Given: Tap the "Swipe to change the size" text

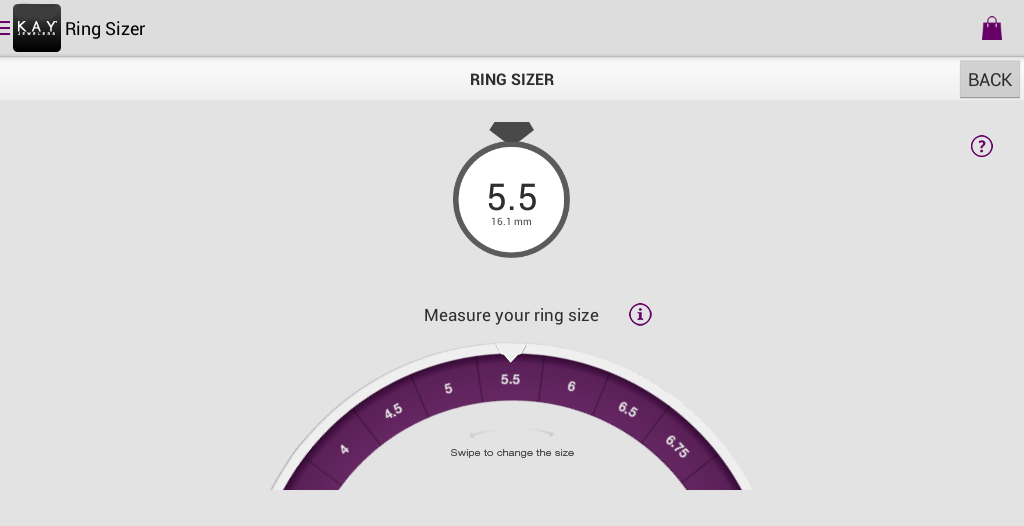Looking at the screenshot, I should [512, 453].
